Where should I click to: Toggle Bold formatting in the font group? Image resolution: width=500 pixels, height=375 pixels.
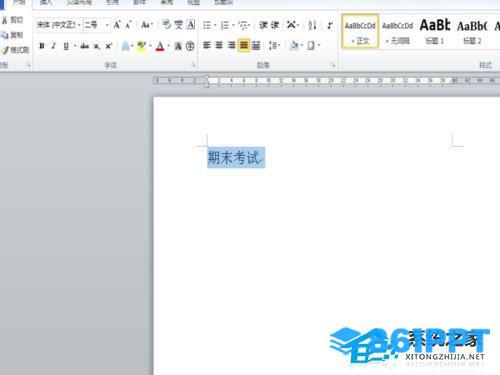point(42,46)
